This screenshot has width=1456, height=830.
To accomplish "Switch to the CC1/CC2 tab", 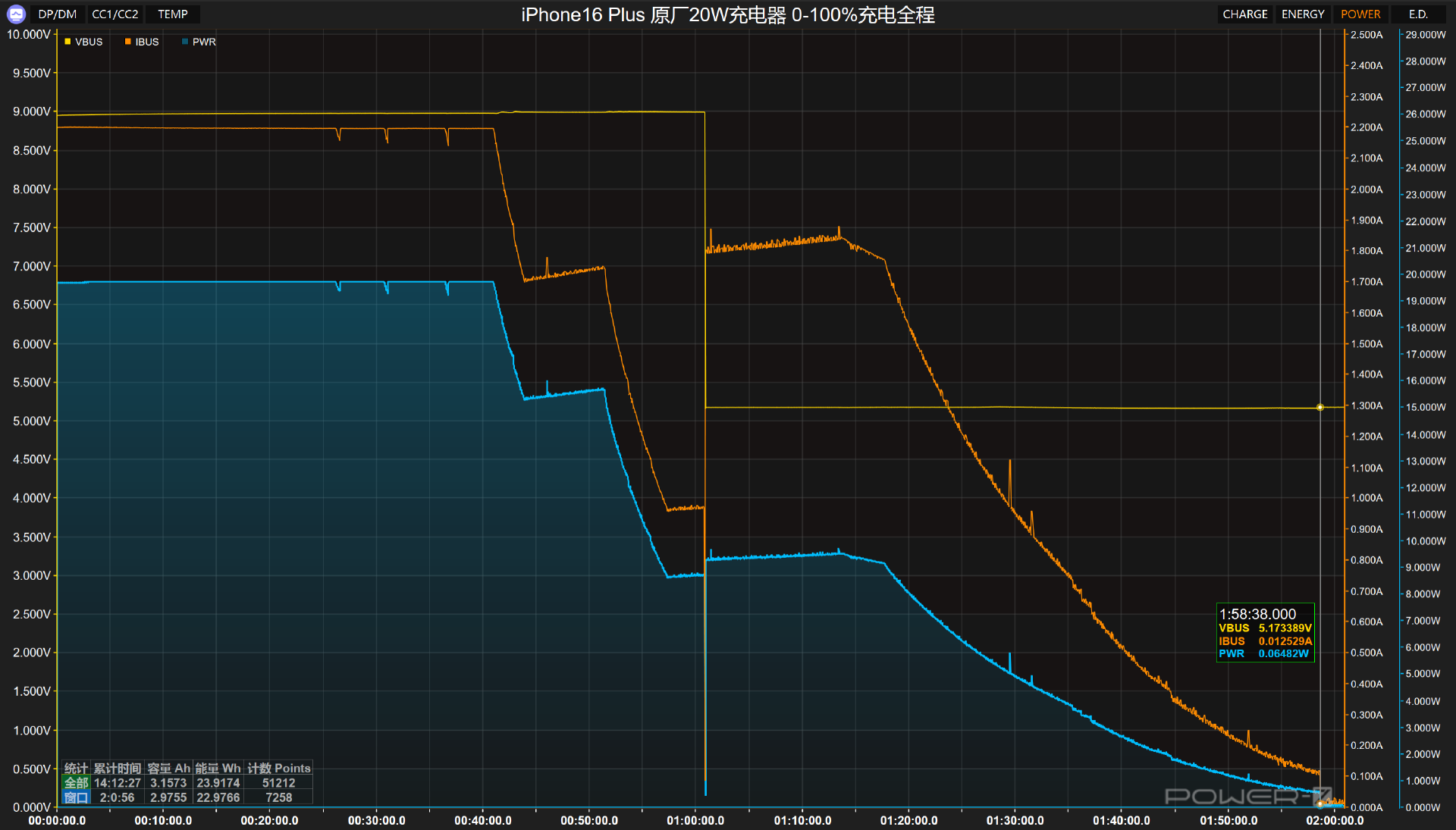I will [x=115, y=14].
